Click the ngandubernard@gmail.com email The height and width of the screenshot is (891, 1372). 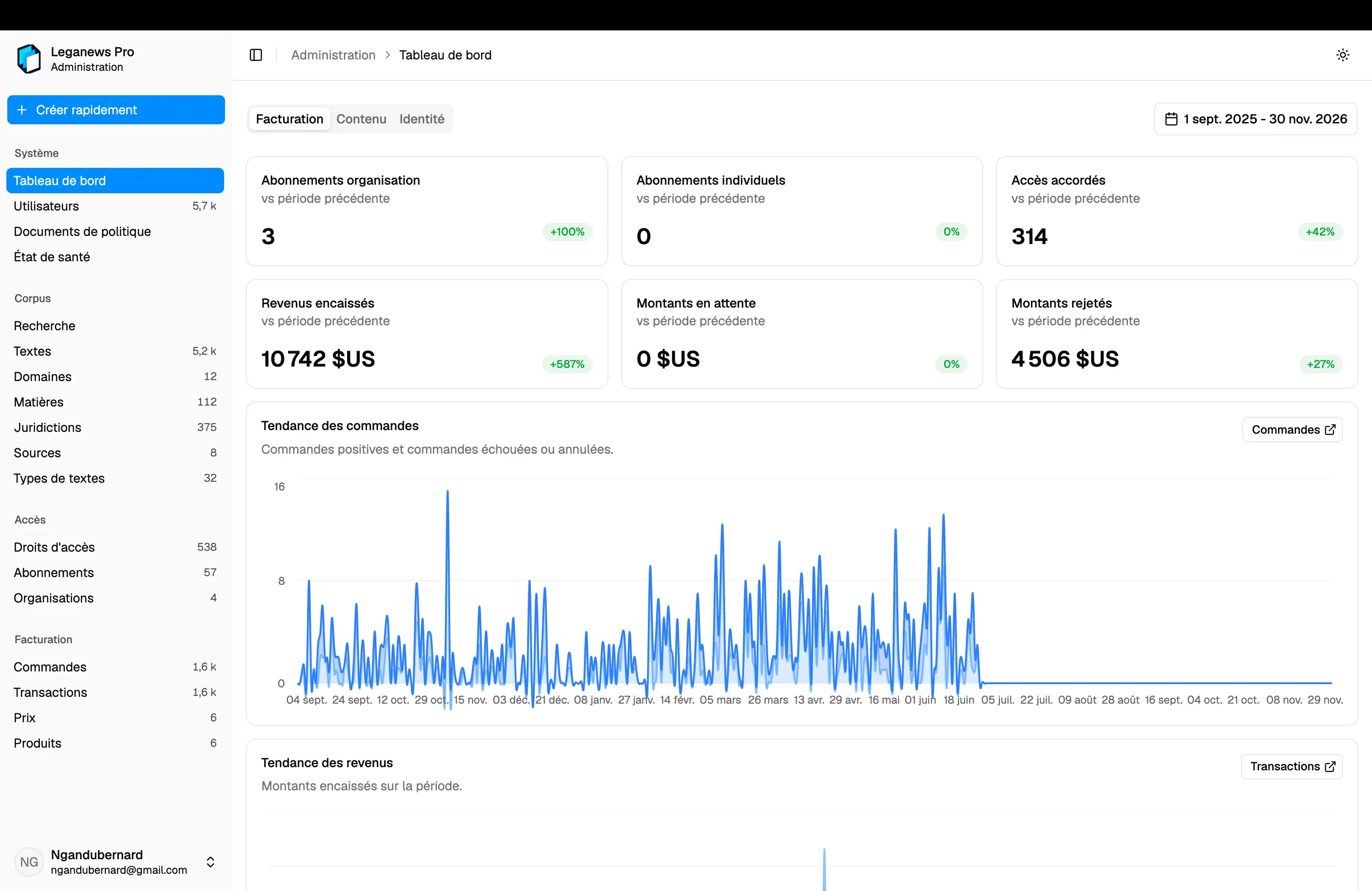click(119, 870)
